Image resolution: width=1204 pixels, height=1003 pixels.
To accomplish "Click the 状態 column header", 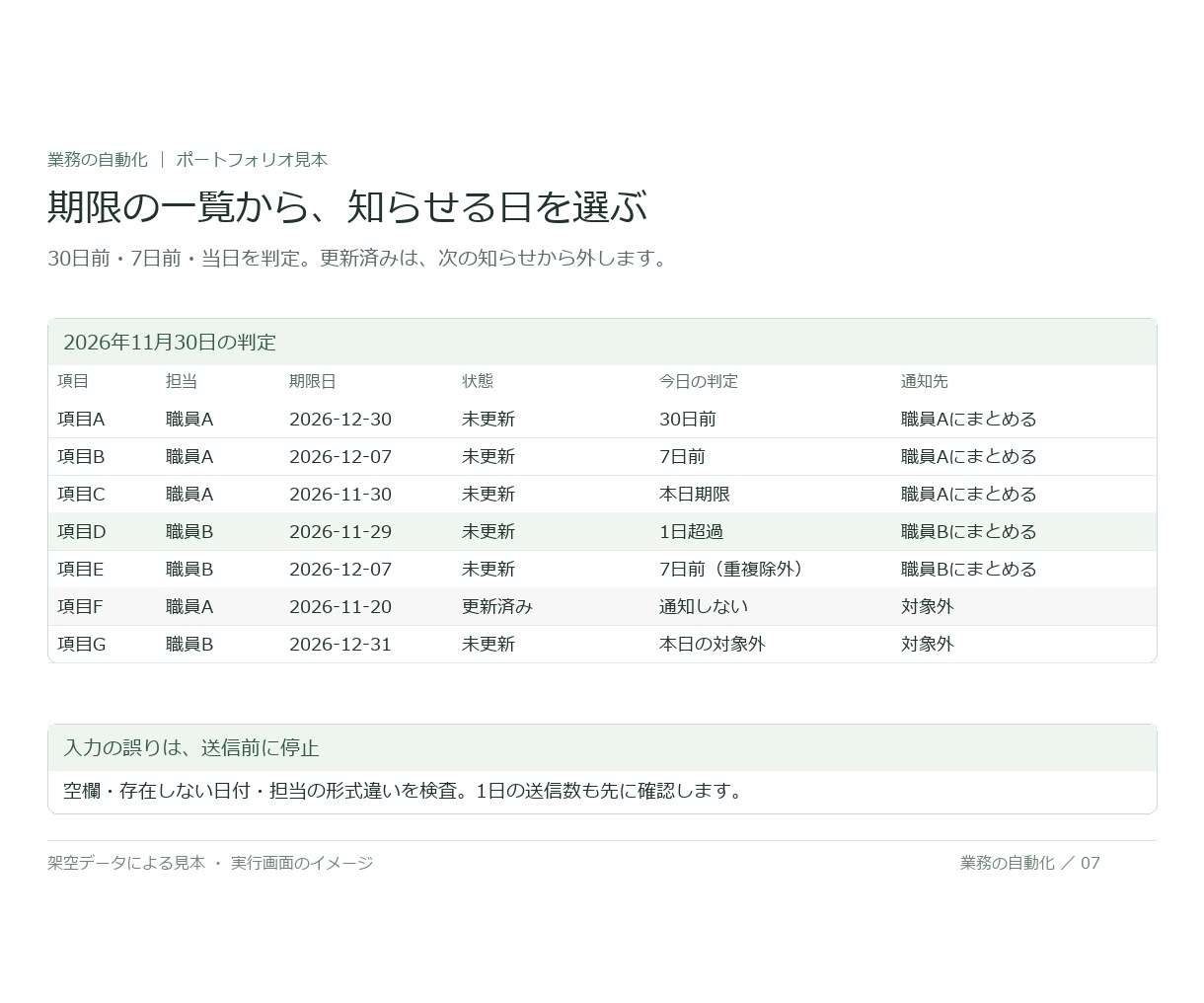I will tap(478, 381).
